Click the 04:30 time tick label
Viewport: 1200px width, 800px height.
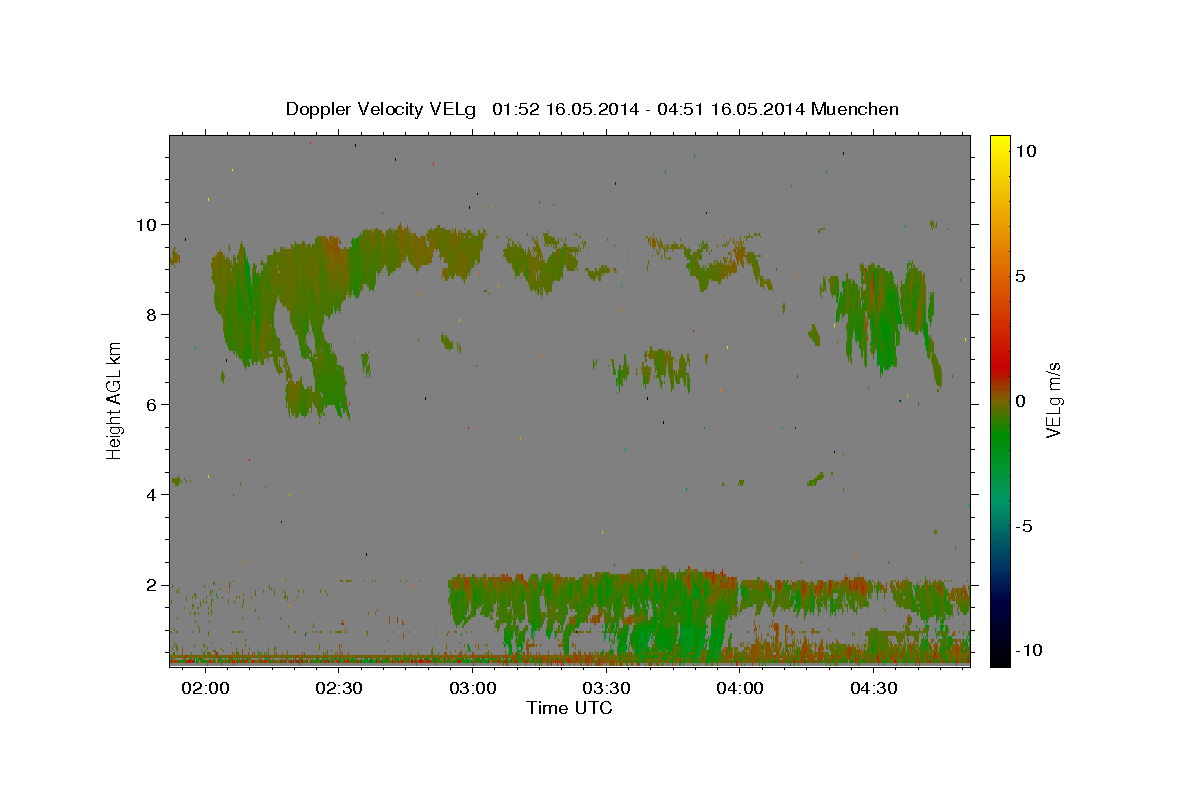pos(873,688)
